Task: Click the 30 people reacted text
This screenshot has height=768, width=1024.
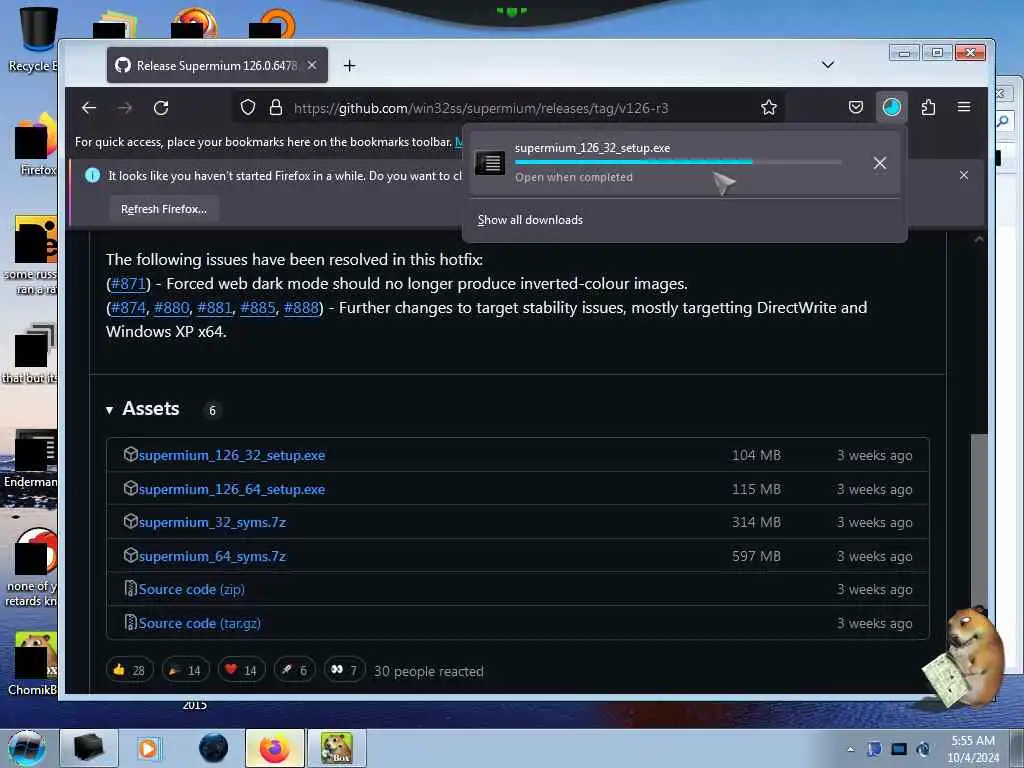Action: click(x=428, y=671)
